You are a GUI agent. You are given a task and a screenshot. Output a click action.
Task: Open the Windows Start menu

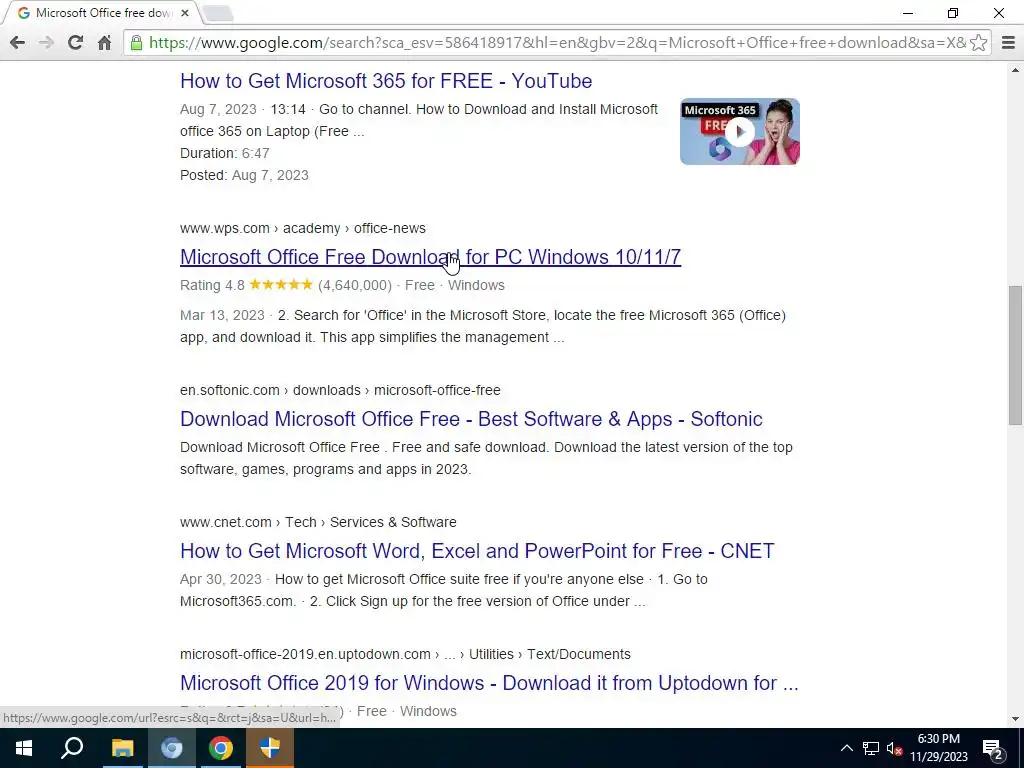coord(24,748)
